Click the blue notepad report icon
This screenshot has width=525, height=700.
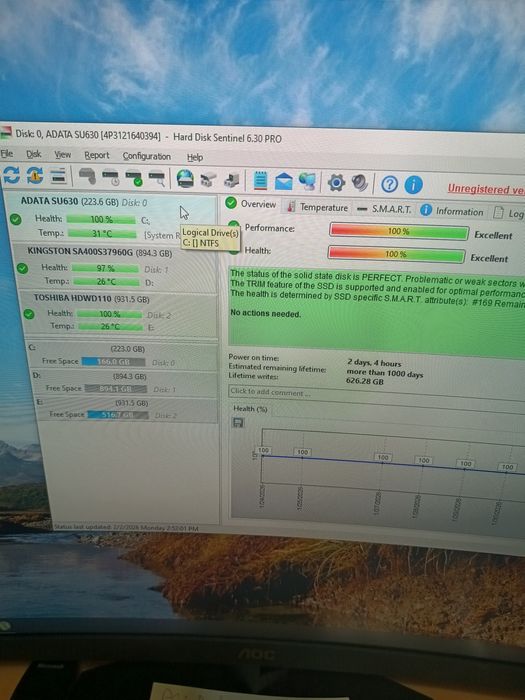tap(260, 180)
